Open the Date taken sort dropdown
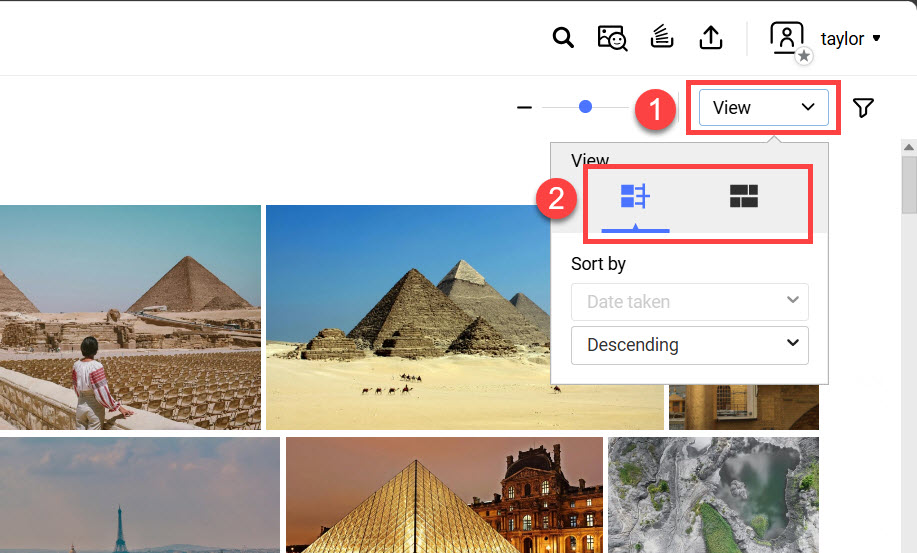 tap(690, 302)
